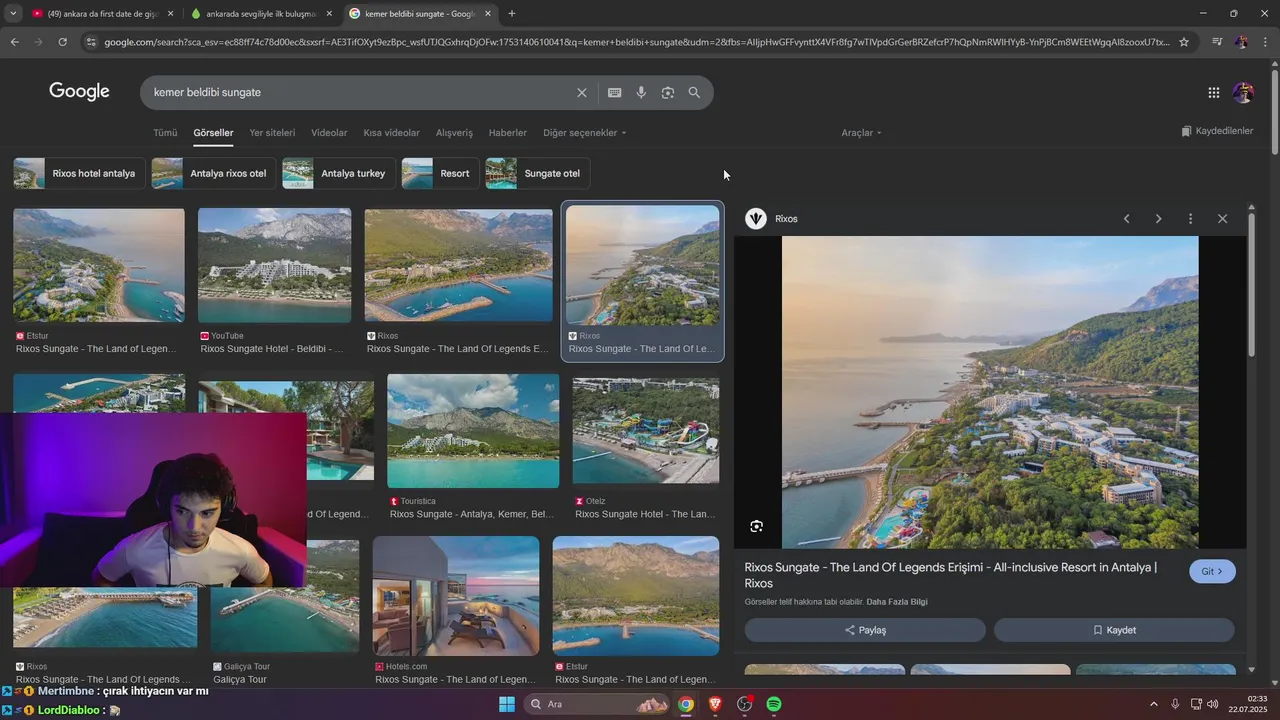Switch to the Haberler tab
Screen dimensions: 1280x720
pyautogui.click(x=508, y=133)
